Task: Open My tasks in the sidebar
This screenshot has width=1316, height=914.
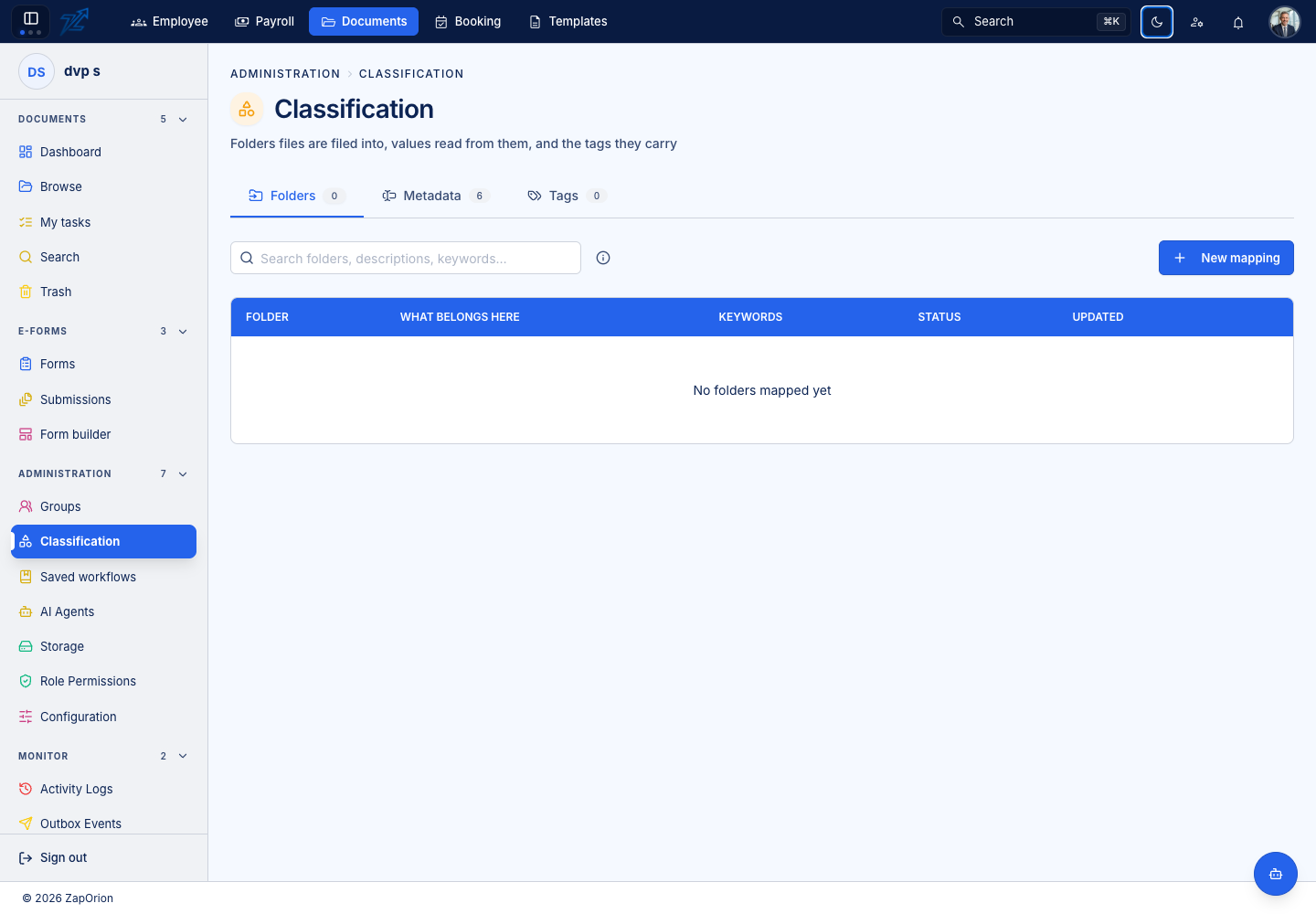Action: point(103,222)
